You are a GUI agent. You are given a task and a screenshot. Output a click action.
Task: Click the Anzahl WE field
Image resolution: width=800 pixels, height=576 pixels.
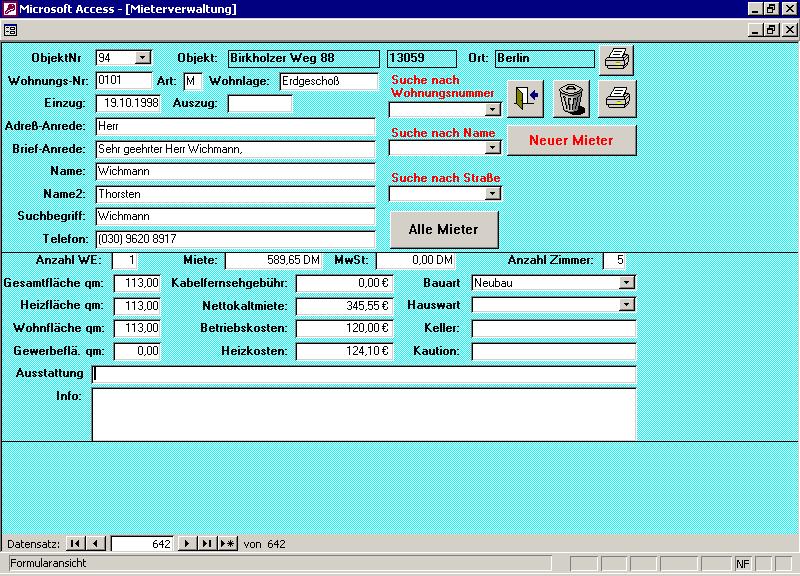[124, 260]
